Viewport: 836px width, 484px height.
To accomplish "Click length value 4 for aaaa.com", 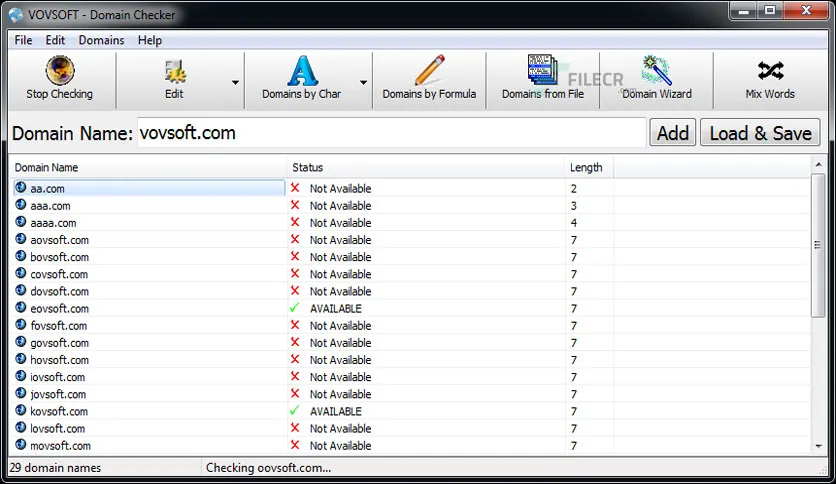I will pyautogui.click(x=574, y=223).
